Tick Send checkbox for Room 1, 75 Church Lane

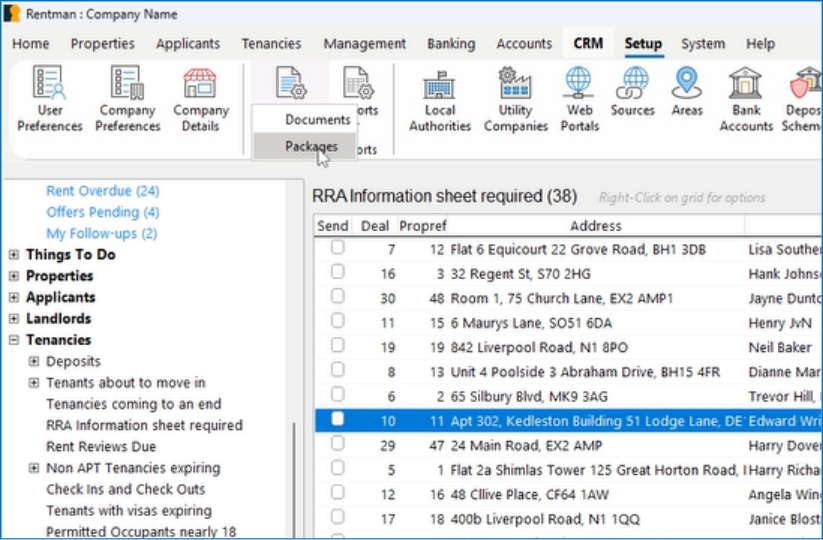coord(337,297)
